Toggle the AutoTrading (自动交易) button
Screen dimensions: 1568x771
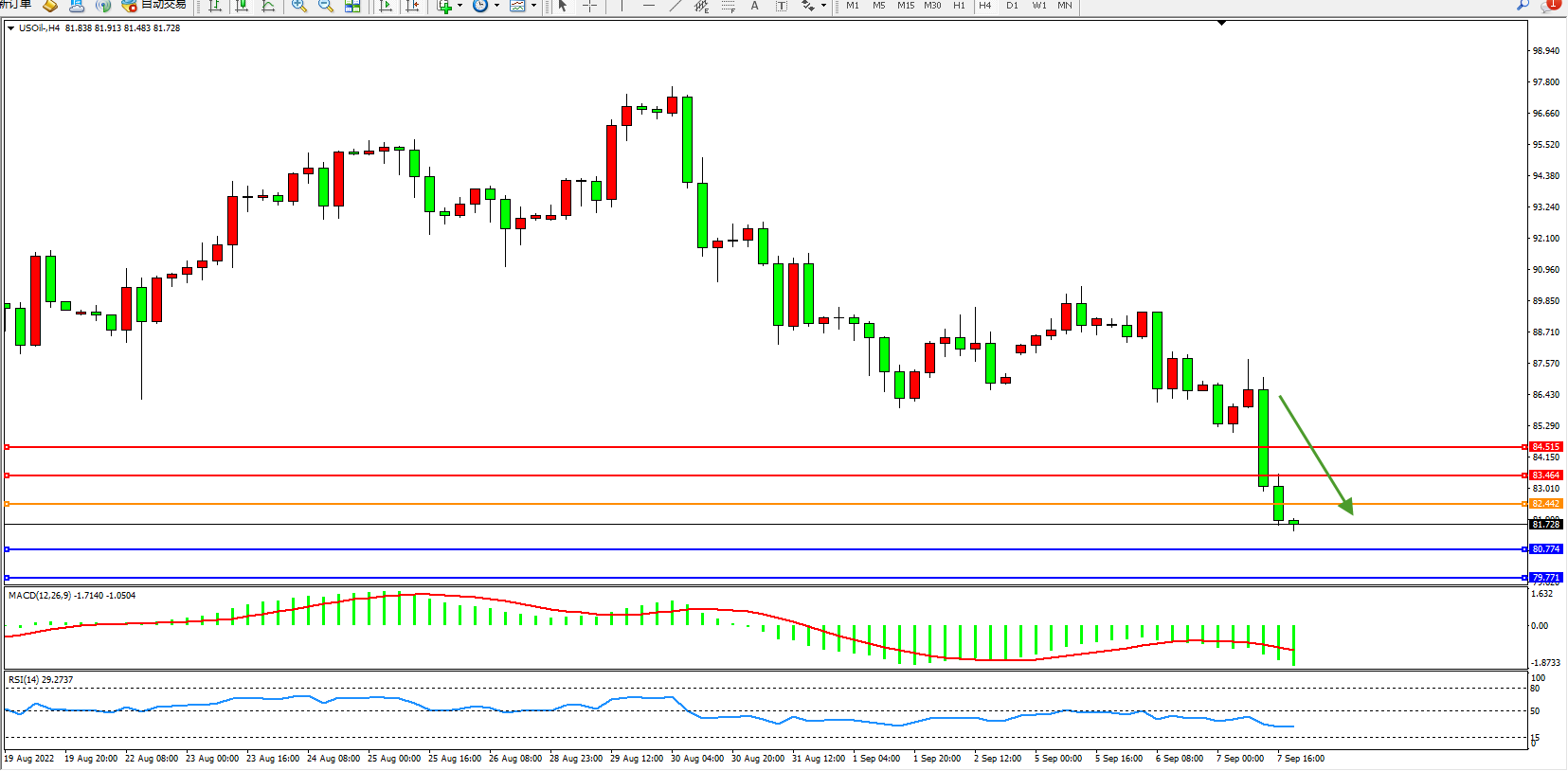click(x=156, y=5)
